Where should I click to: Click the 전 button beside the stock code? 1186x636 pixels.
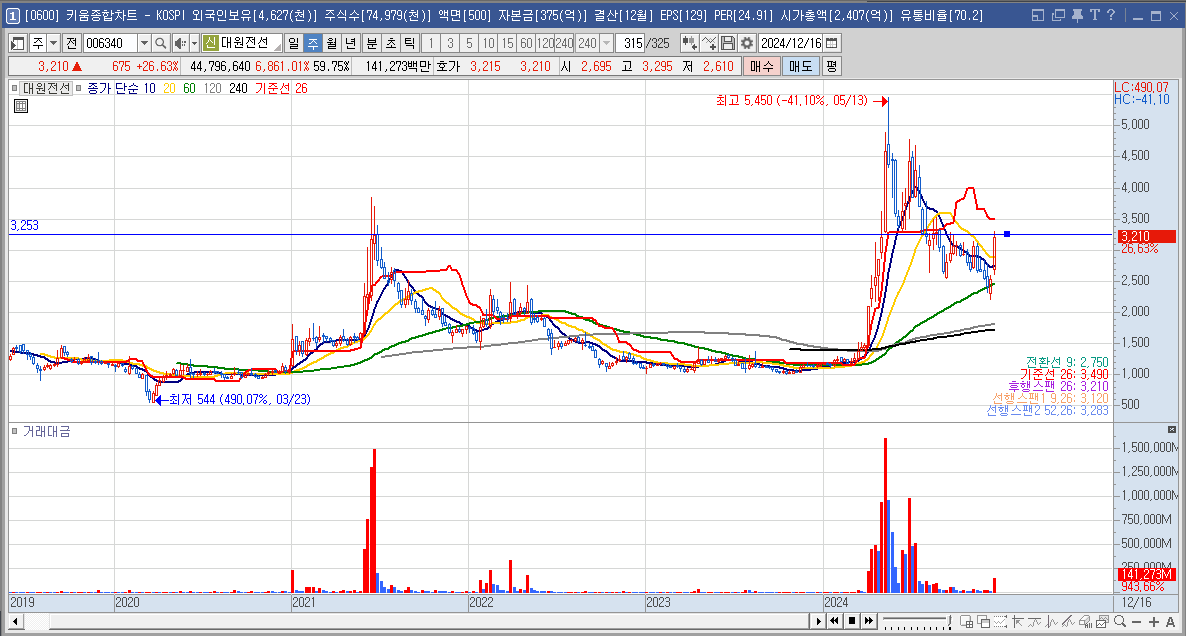[72, 44]
